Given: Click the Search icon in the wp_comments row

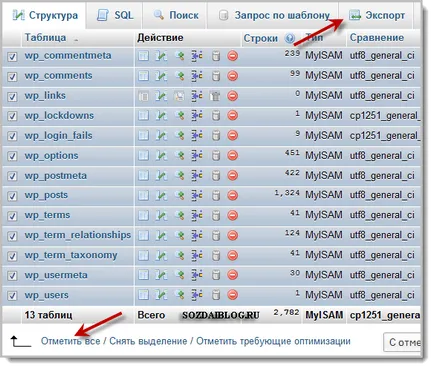Looking at the screenshot, I should (180, 76).
